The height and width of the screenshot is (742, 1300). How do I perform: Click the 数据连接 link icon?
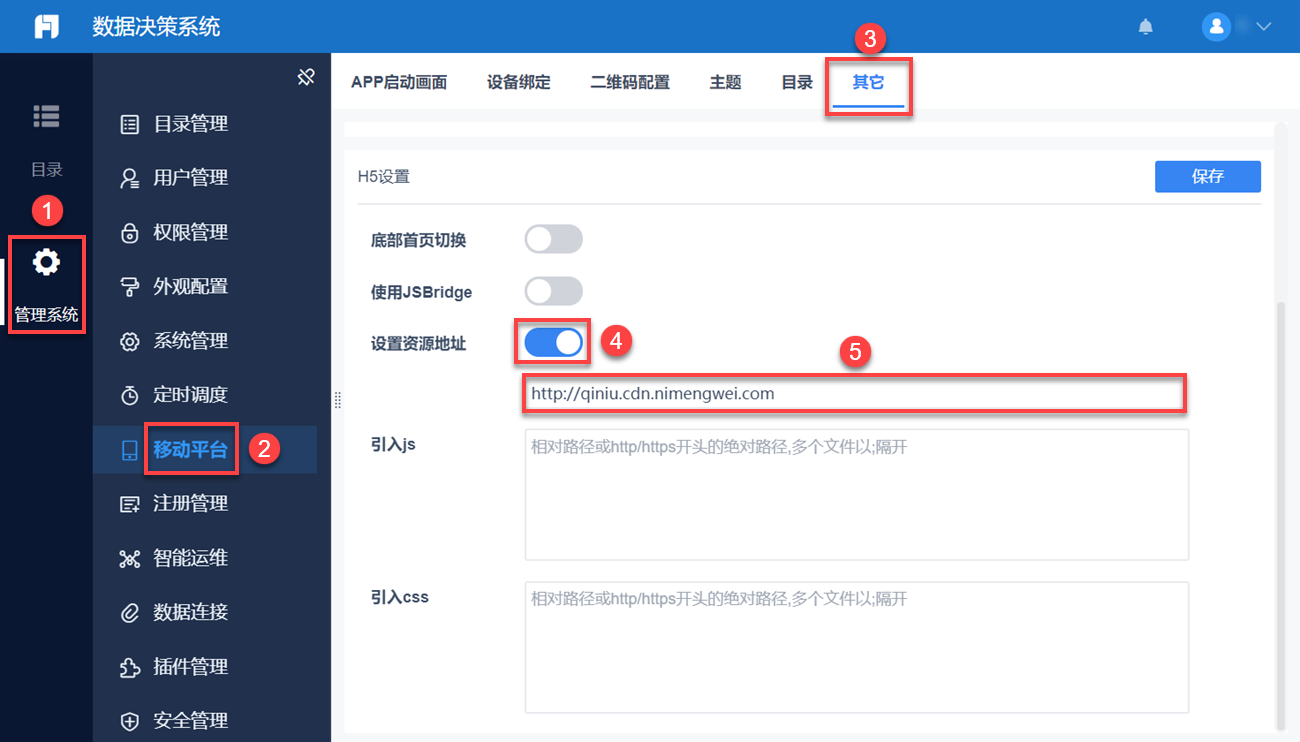pyautogui.click(x=130, y=612)
